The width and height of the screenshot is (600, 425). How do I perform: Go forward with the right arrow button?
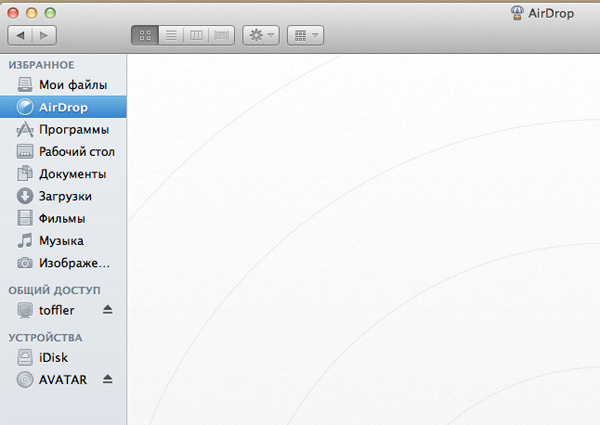point(44,35)
